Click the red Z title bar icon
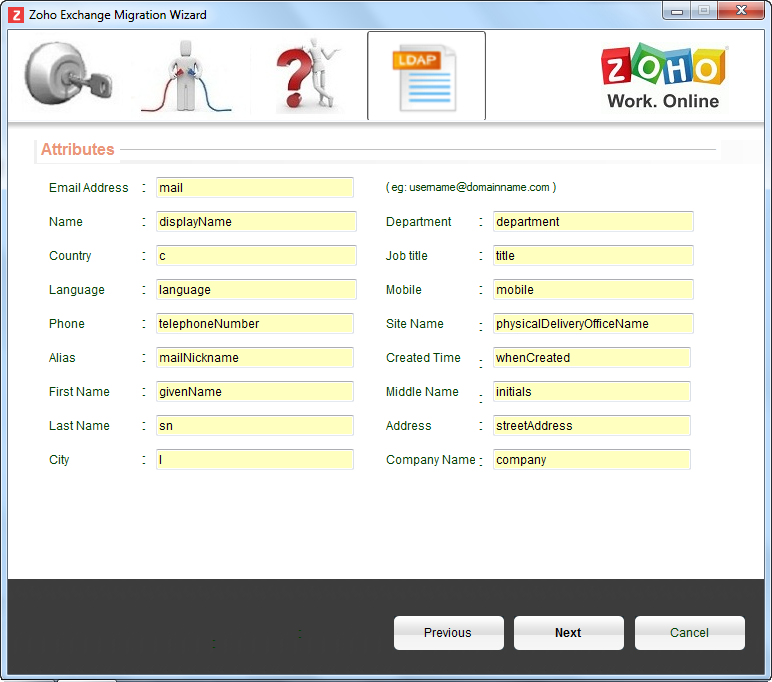 point(16,15)
